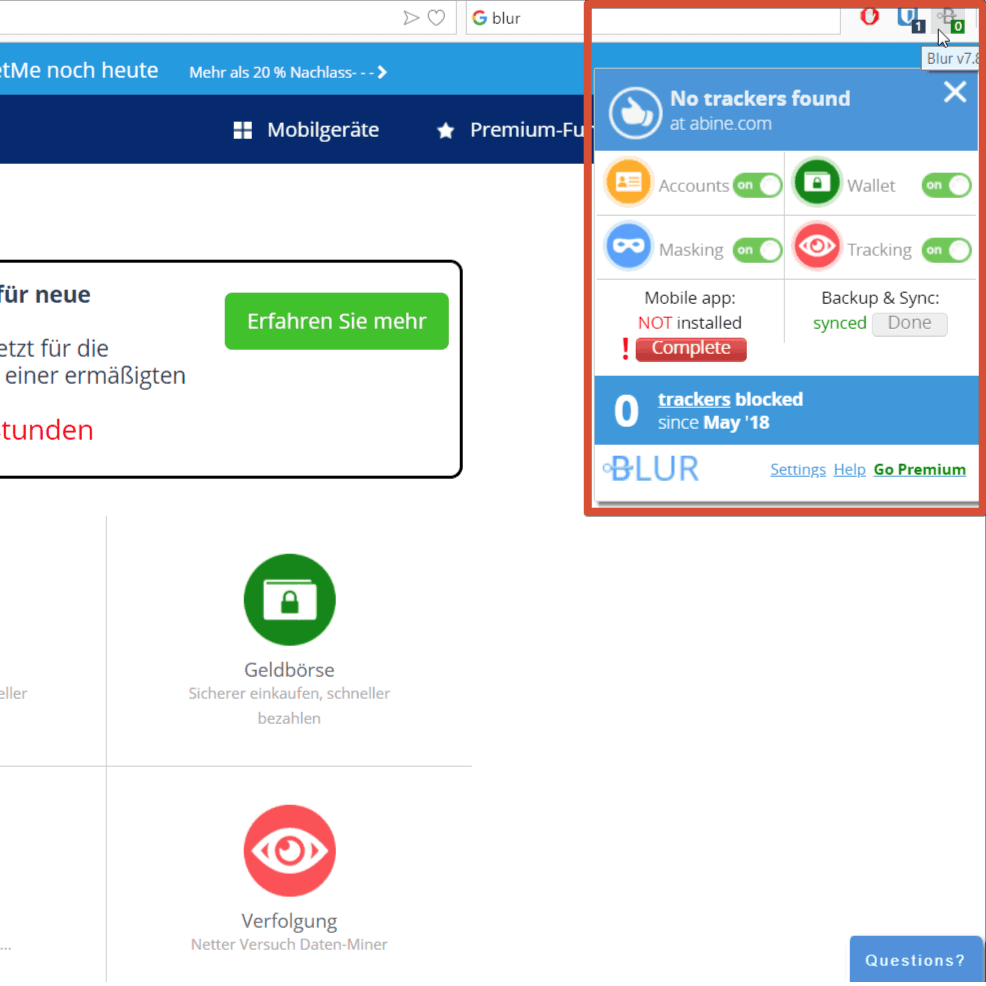Click the Geldbörse heading text
The image size is (986, 986).
coord(289,670)
